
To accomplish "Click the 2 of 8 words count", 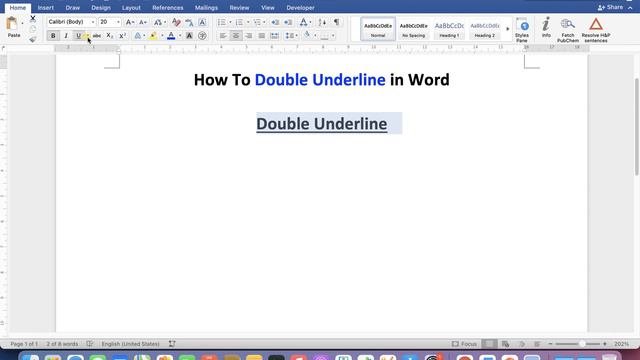I will 62,344.
